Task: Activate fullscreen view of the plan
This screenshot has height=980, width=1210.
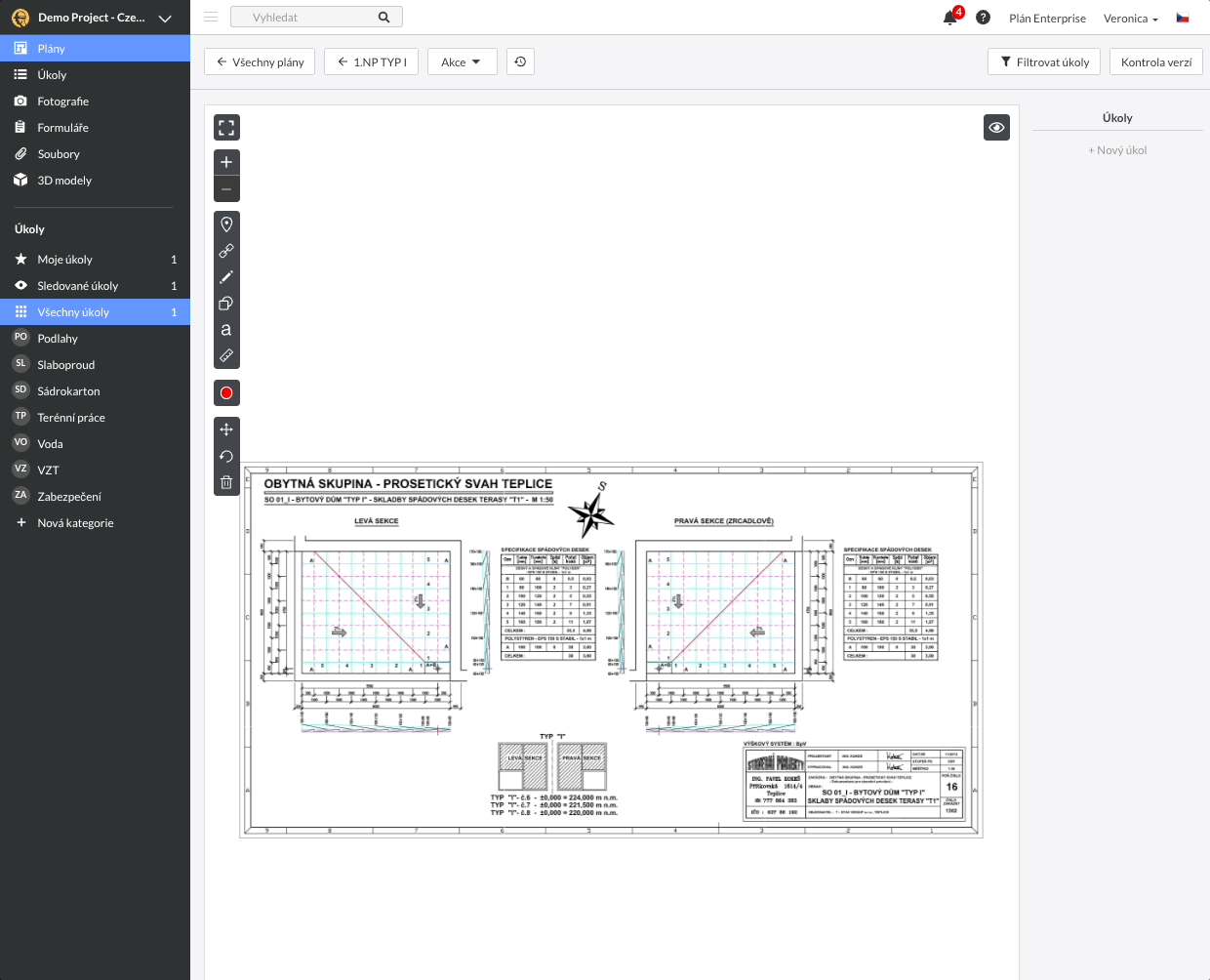Action: (x=226, y=127)
